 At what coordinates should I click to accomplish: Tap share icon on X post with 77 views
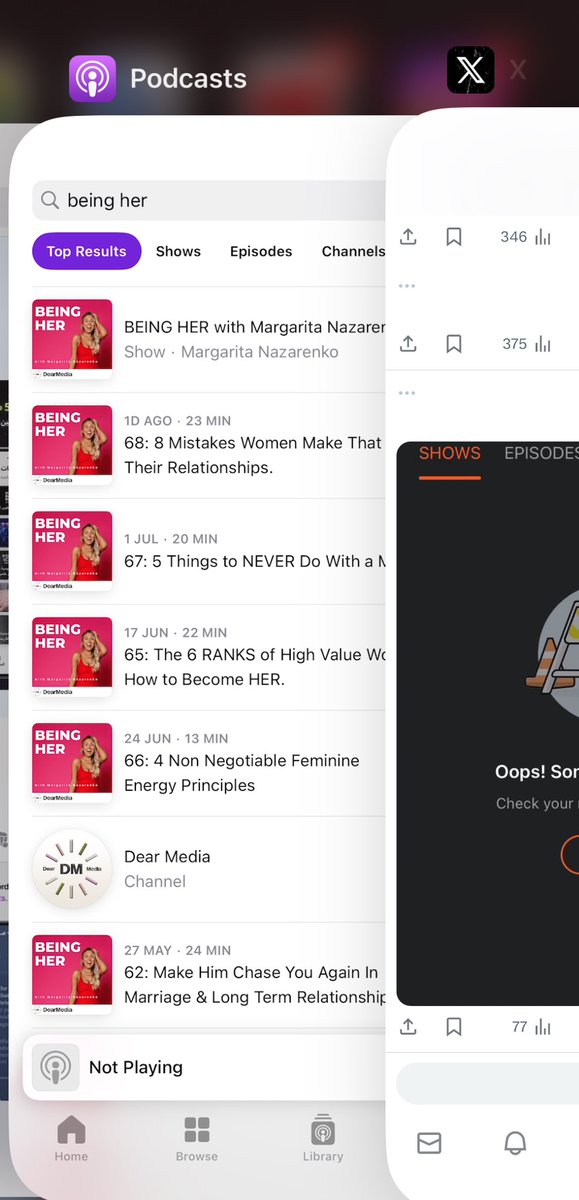[408, 1026]
